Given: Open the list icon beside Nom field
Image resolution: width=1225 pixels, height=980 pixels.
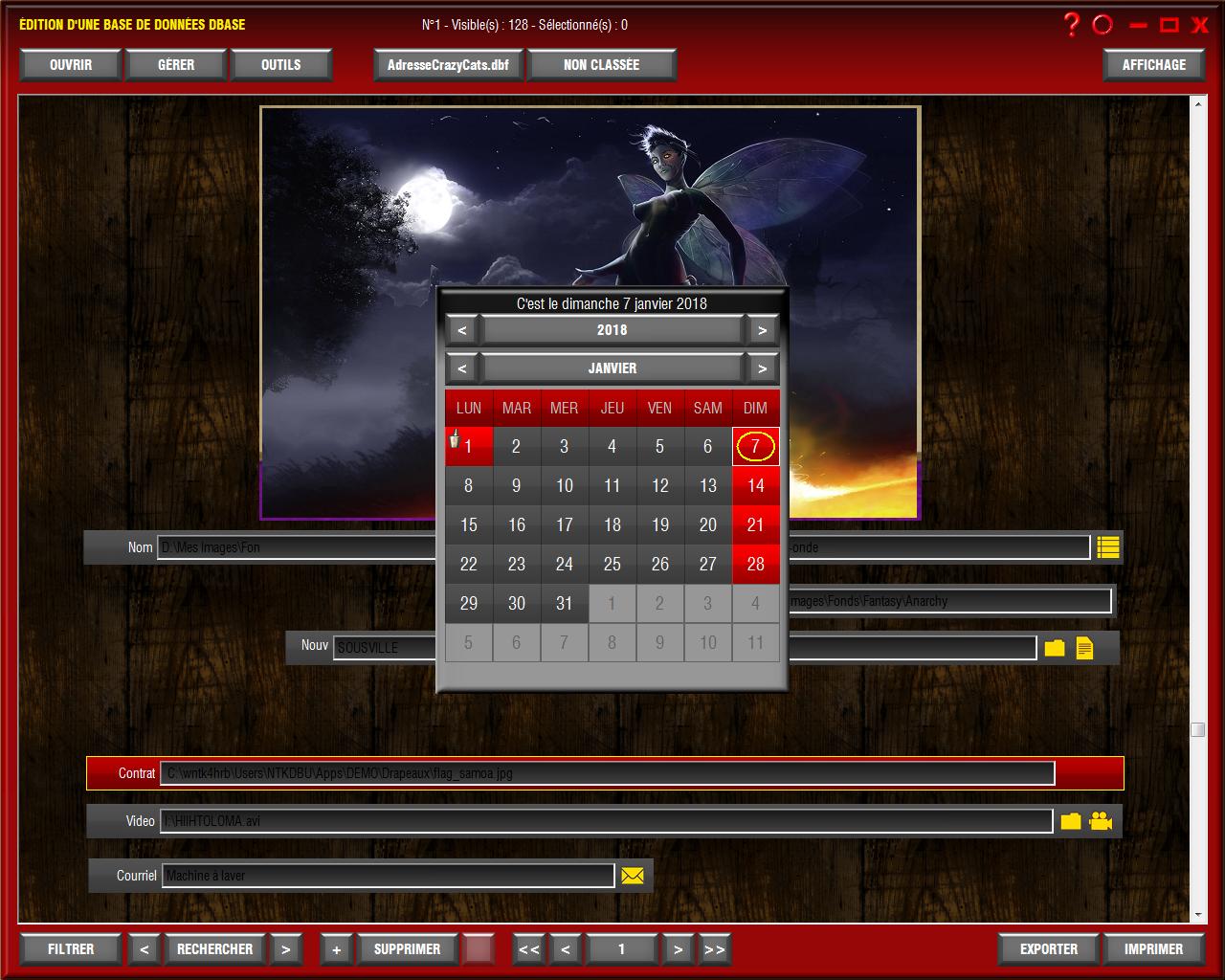Looking at the screenshot, I should click(x=1108, y=547).
